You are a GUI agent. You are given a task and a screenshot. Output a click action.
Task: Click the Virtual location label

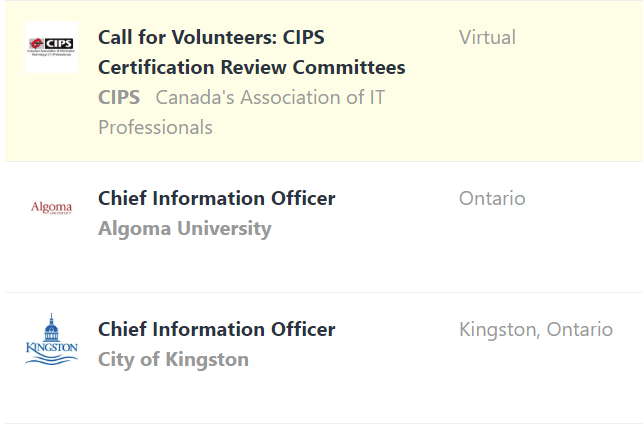click(x=487, y=38)
